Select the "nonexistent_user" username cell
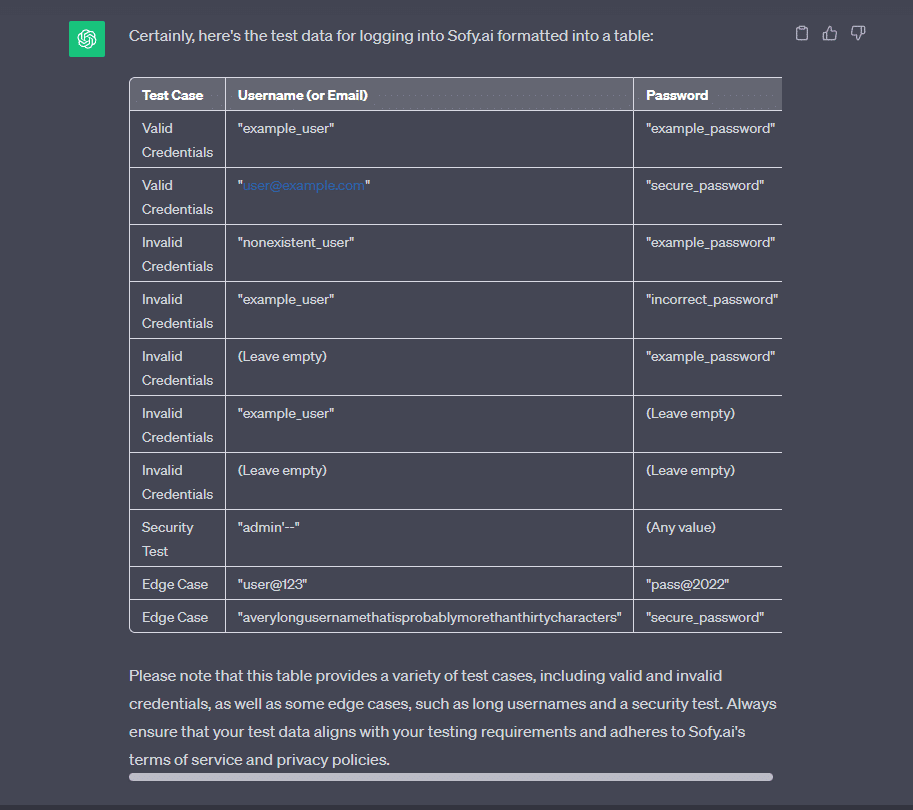913x810 pixels. click(429, 253)
